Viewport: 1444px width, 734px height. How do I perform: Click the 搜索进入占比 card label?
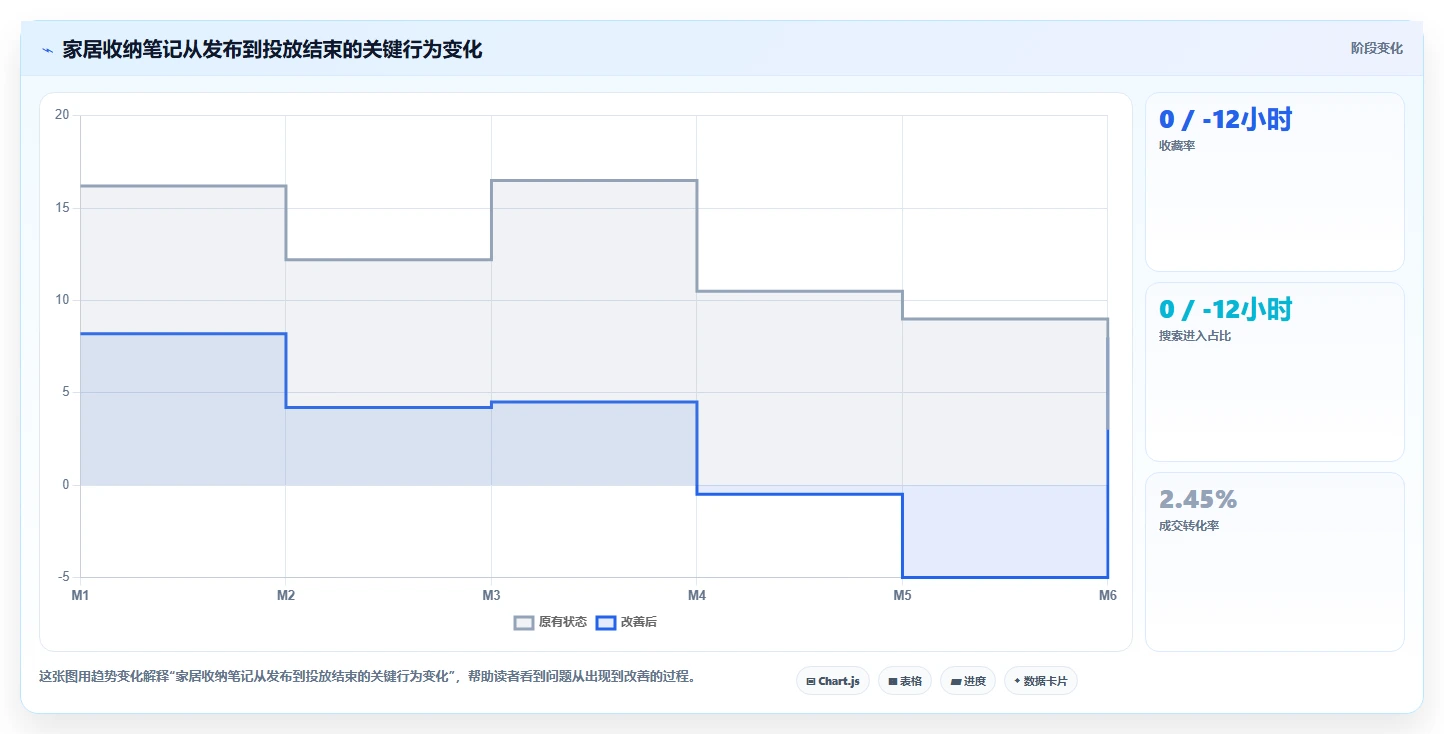tap(1195, 336)
